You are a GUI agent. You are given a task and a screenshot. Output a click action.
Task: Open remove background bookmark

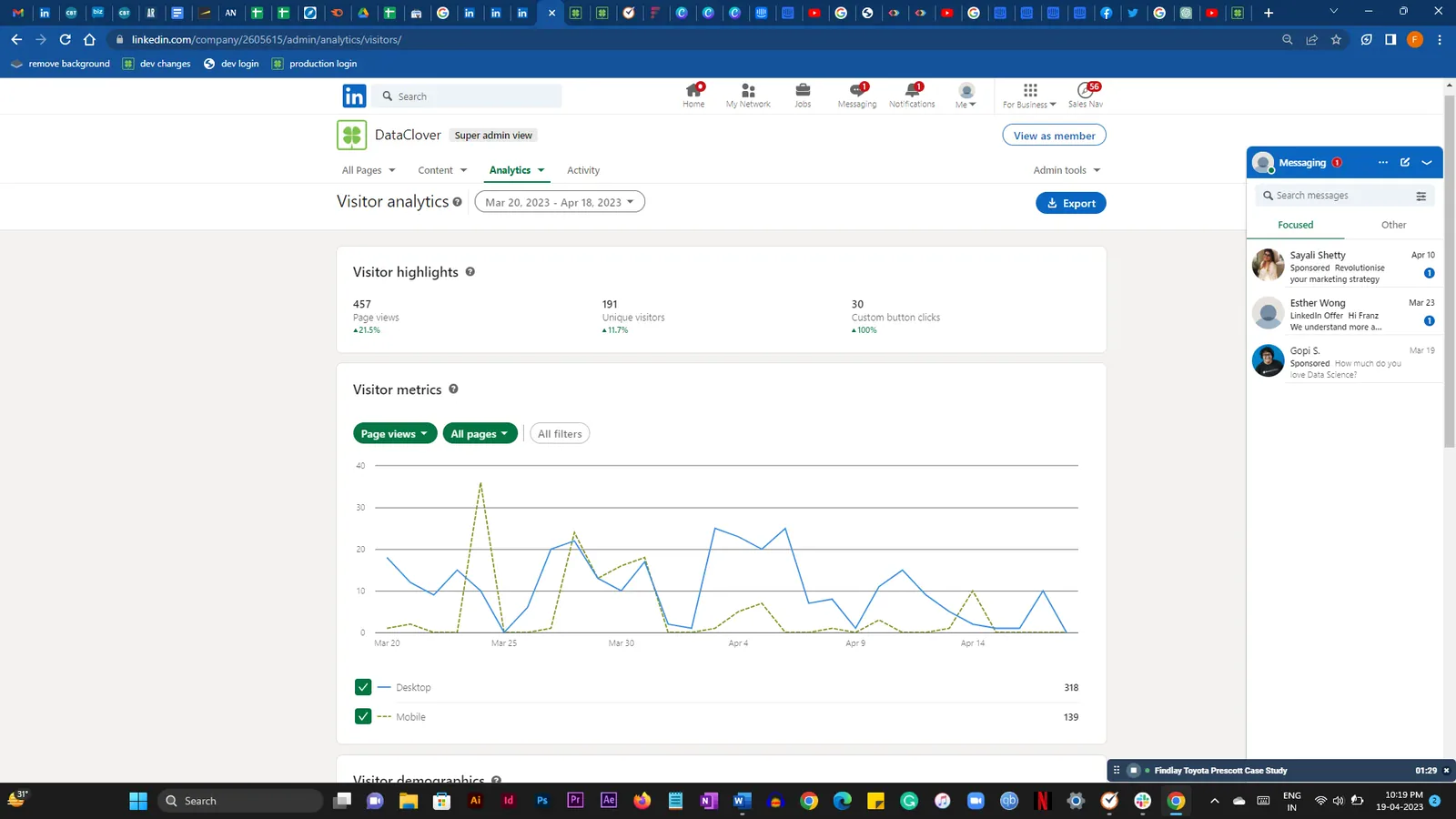coord(60,64)
